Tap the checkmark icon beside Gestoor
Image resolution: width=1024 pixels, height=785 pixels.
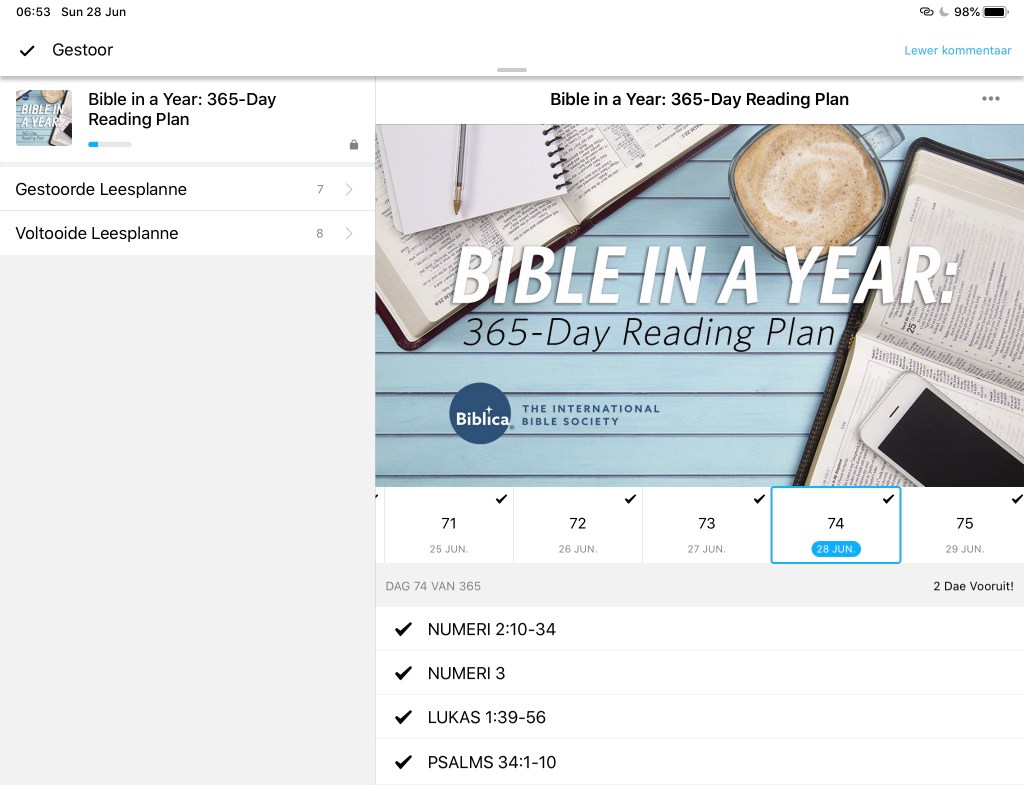pos(27,51)
